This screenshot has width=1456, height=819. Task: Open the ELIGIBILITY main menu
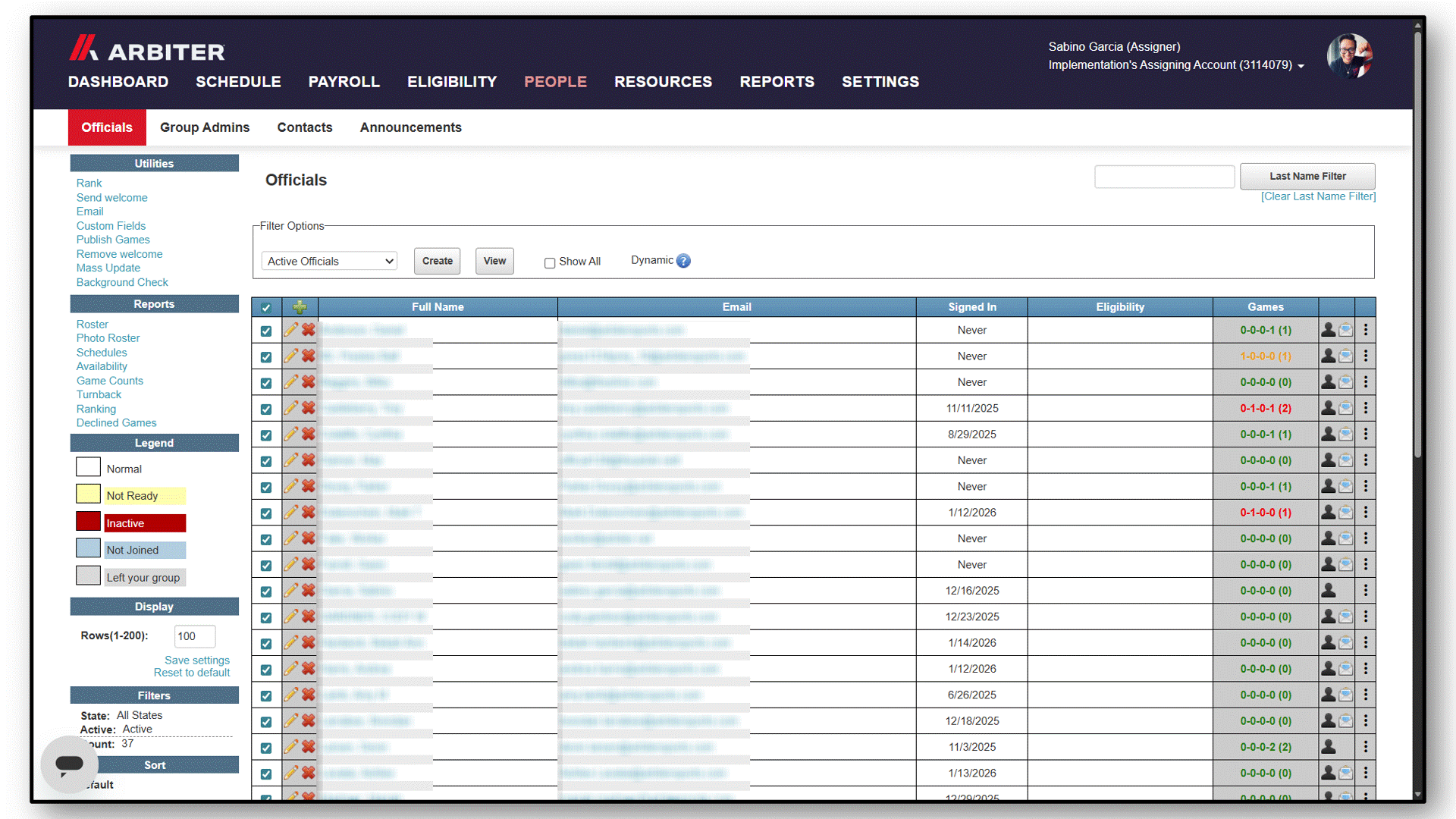452,82
